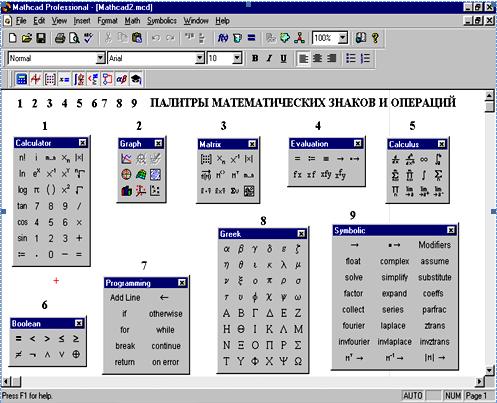Click the Calculate equals-sign toolbar icon
This screenshot has width=497, height=403.
251,38
